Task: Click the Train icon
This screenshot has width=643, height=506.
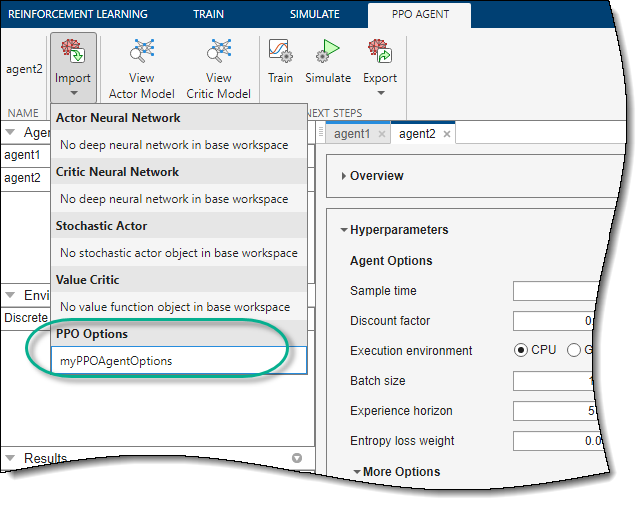Action: coord(280,53)
